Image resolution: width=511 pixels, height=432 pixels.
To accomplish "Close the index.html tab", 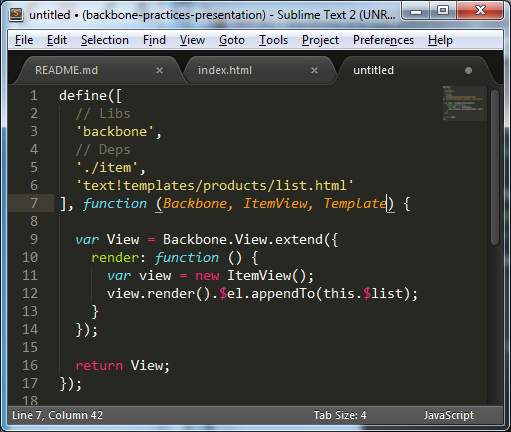I will coord(314,70).
